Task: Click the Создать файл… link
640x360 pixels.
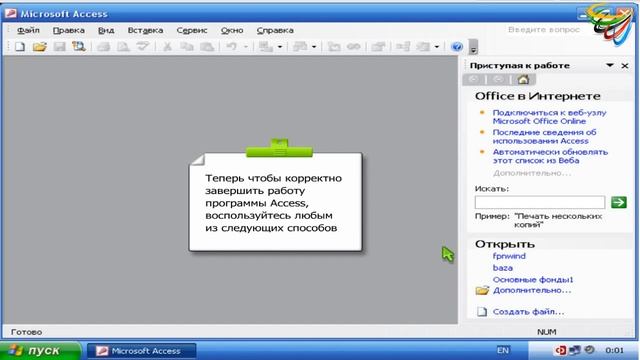Action: click(528, 312)
